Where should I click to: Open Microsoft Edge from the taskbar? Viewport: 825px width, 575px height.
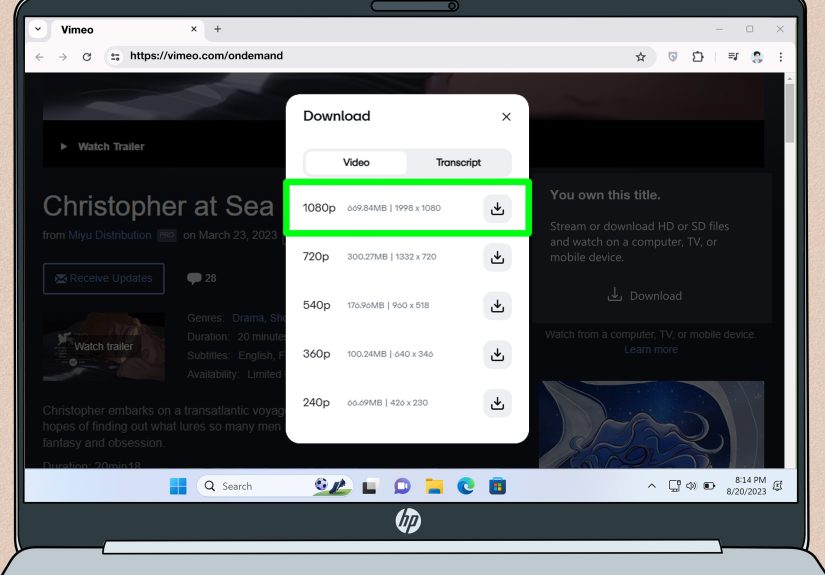[466, 486]
